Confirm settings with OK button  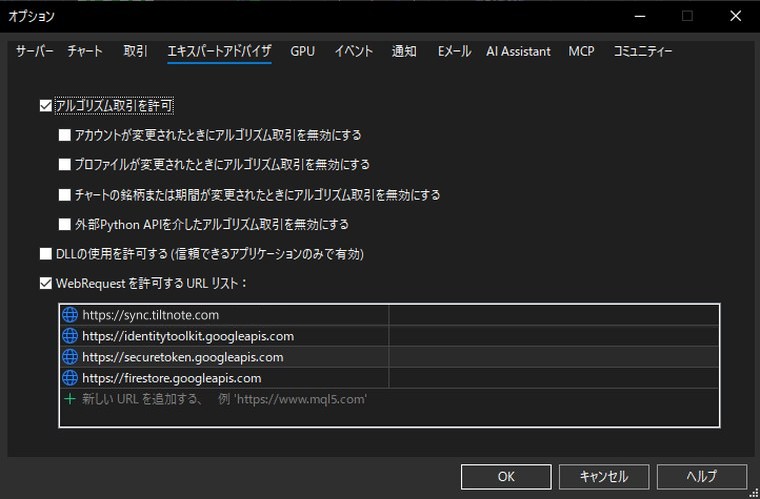point(506,477)
